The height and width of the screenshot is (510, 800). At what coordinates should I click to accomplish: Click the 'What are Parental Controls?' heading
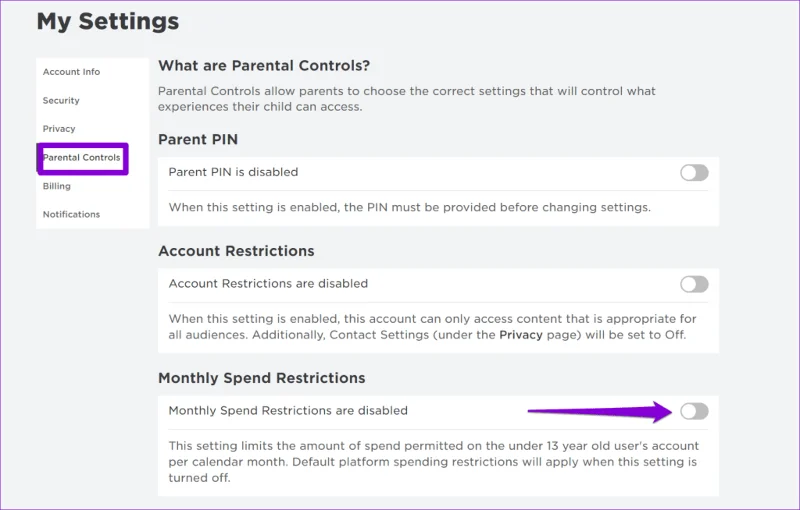[264, 66]
